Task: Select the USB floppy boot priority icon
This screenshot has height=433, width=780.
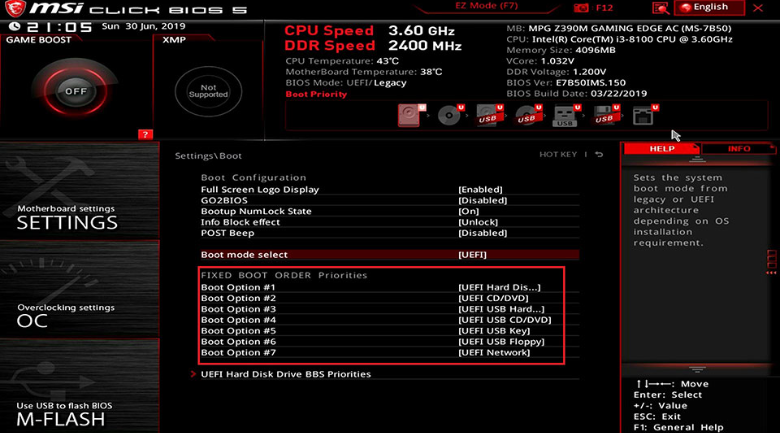Action: 605,115
